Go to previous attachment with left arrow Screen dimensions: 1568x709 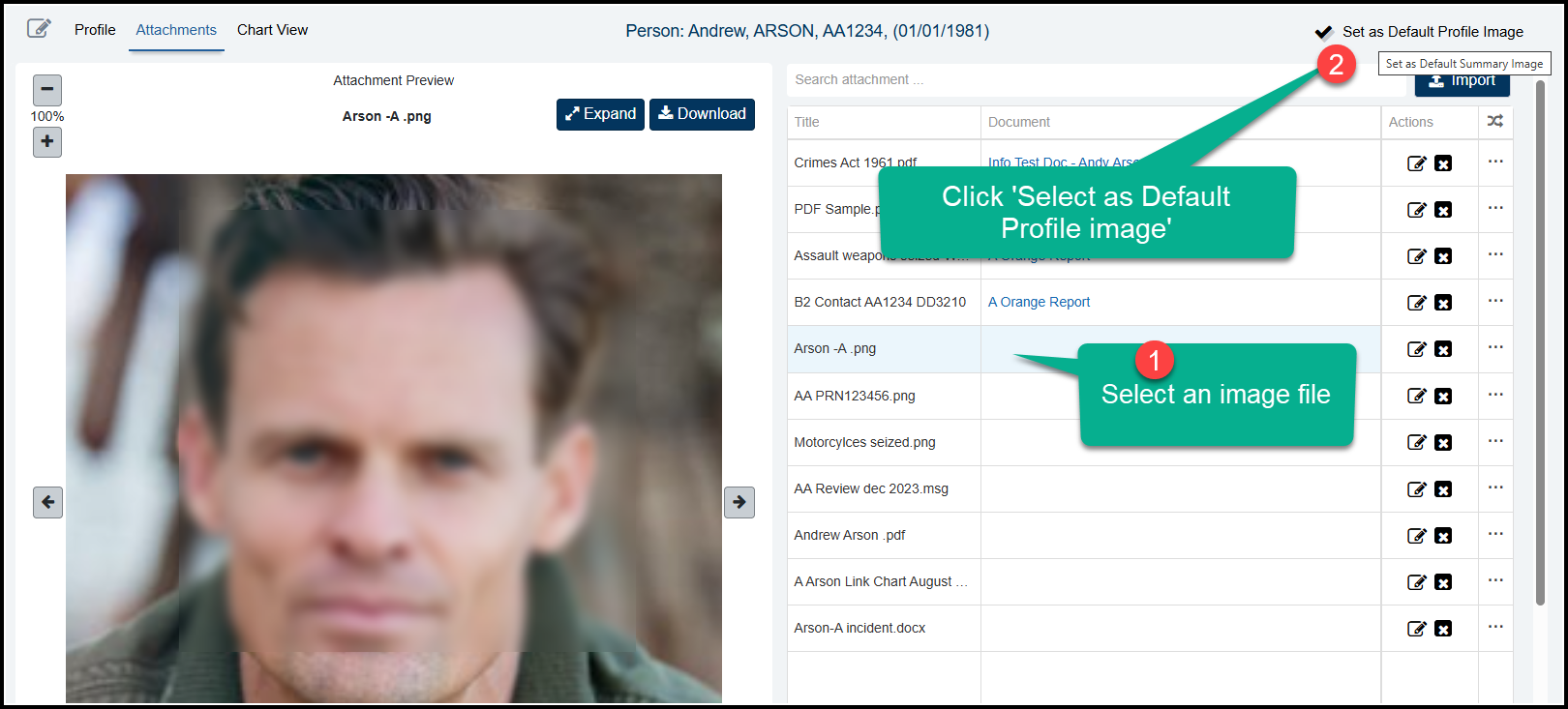tap(47, 502)
